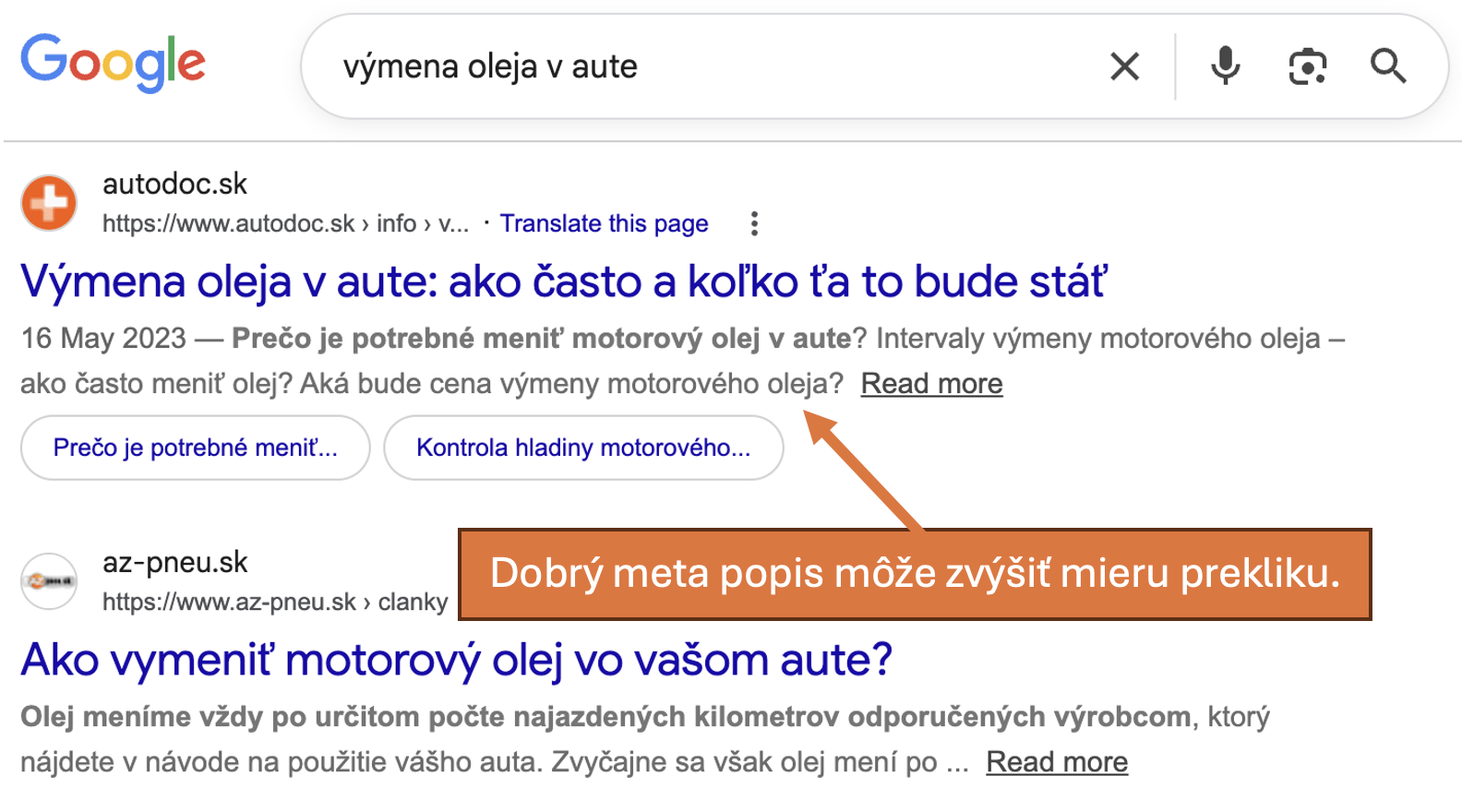Viewport: 1462px width, 812px height.
Task: Click the autodoc.sk URL breadcrumb
Action: point(285,223)
